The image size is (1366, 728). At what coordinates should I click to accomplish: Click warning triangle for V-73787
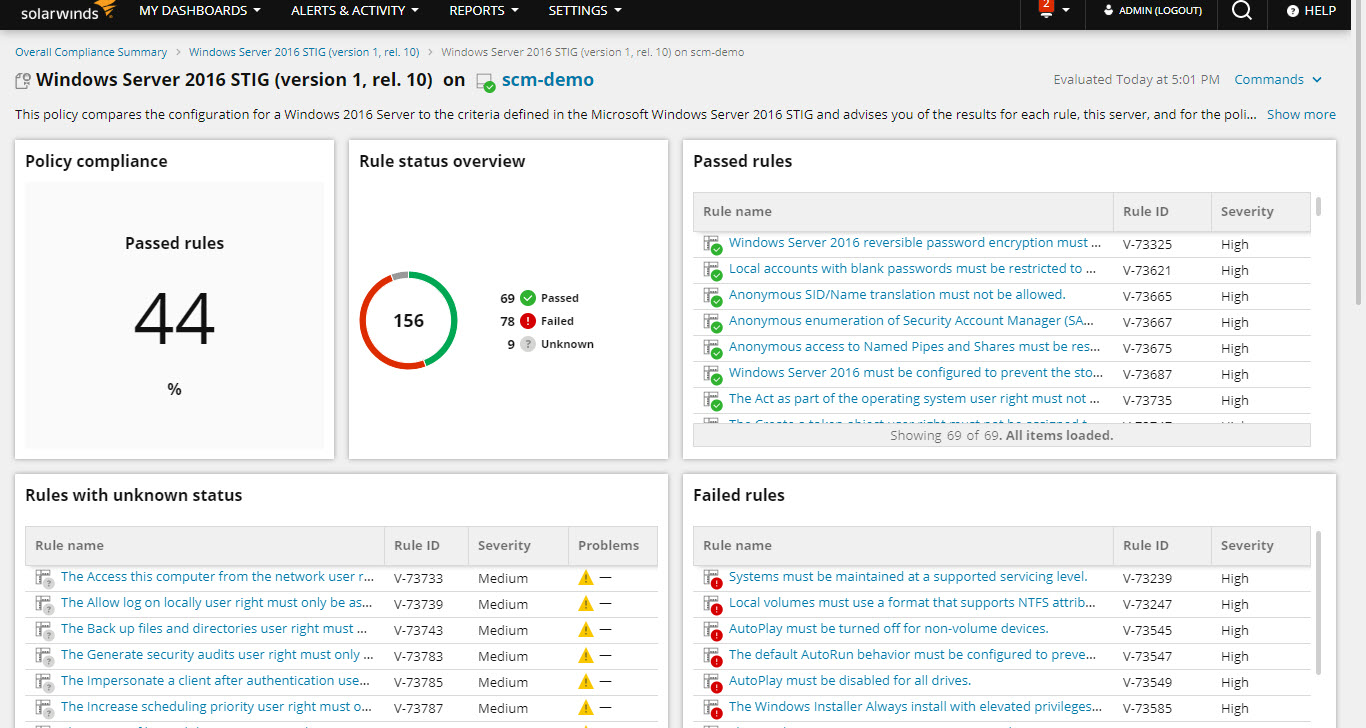tap(586, 707)
